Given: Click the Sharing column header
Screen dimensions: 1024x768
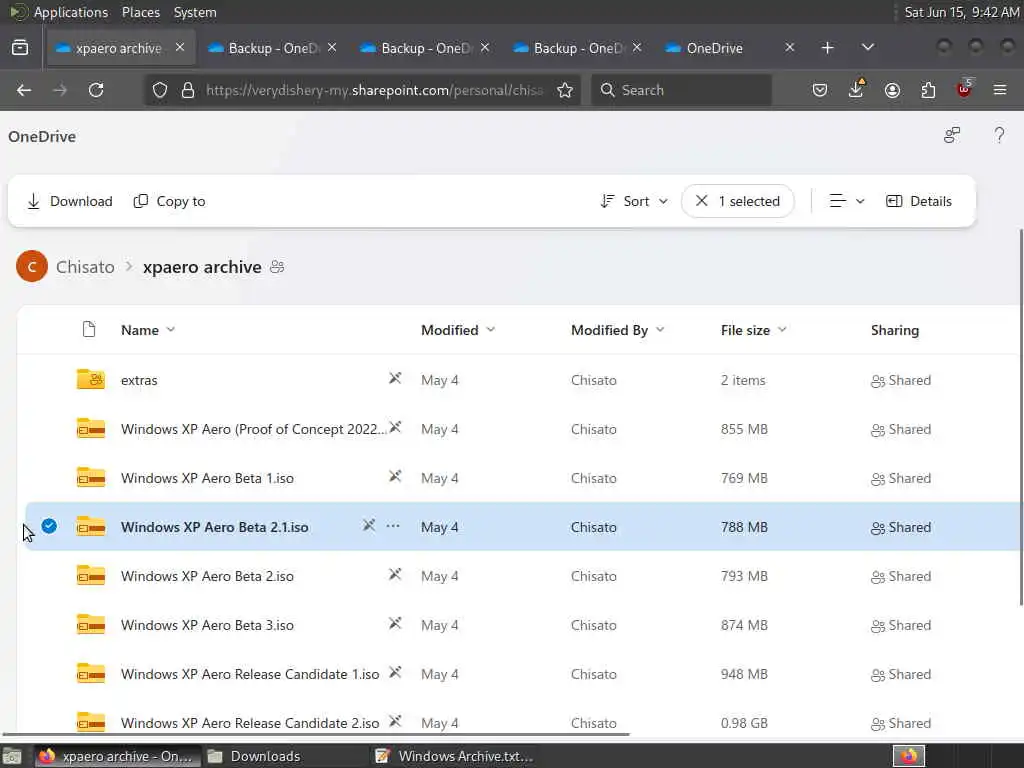Looking at the screenshot, I should click(x=895, y=330).
